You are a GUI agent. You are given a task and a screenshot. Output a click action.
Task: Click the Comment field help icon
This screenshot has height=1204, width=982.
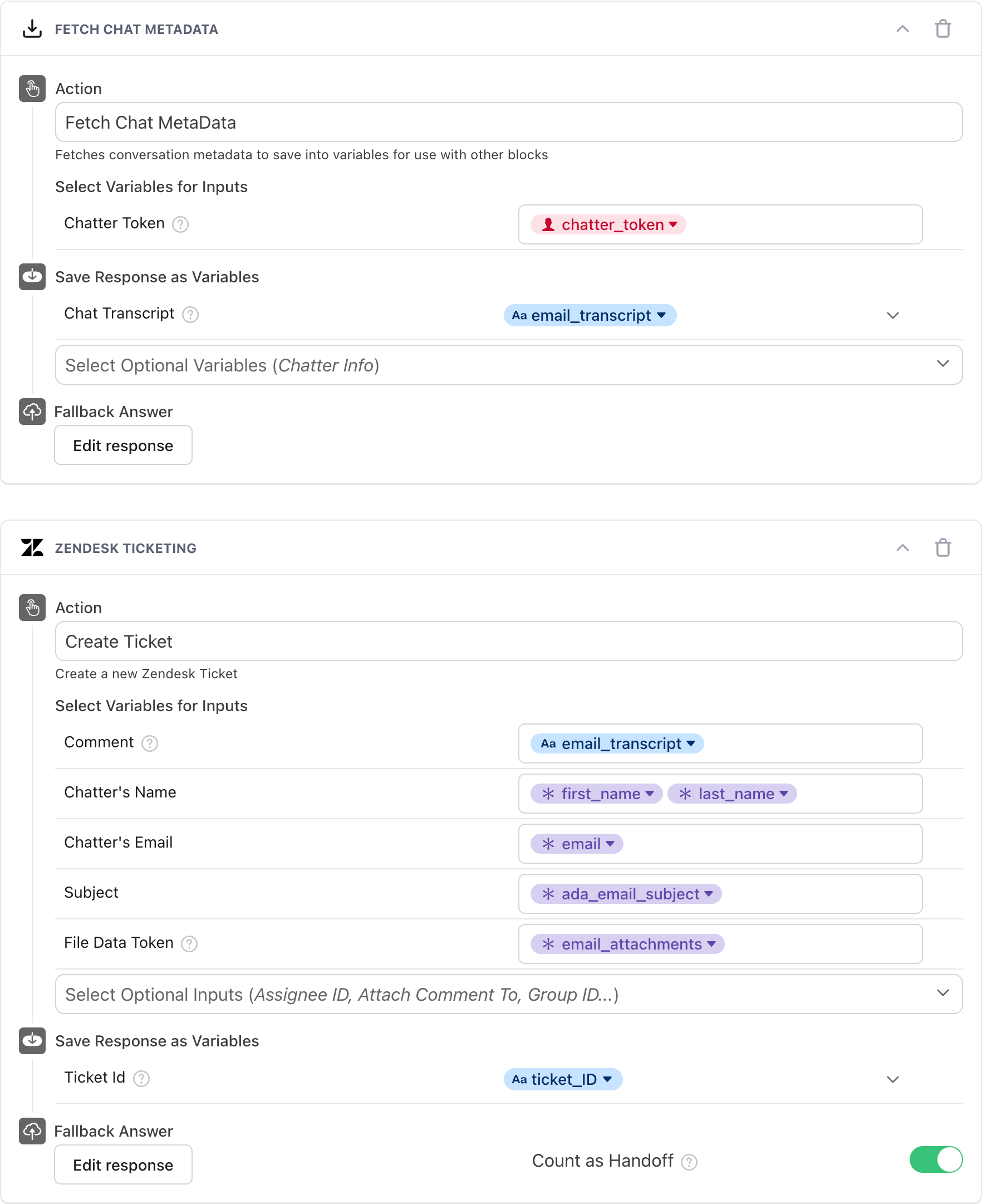pyautogui.click(x=149, y=743)
